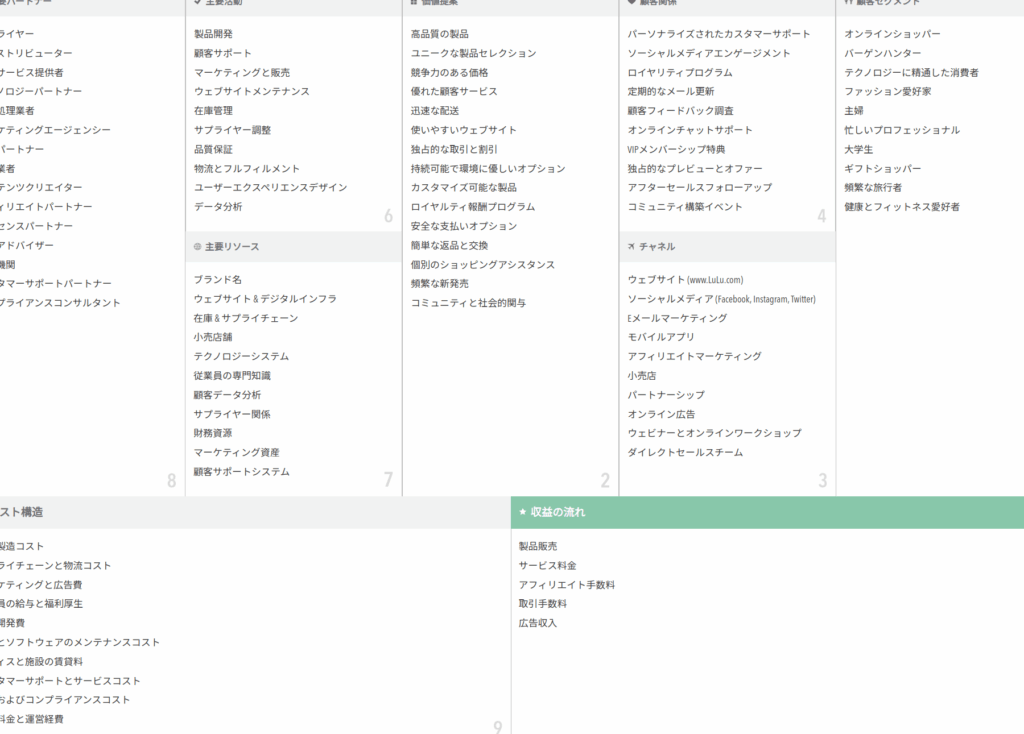Select the 主要リソース section header title
Viewport: 1024px width, 734px height.
coord(231,246)
